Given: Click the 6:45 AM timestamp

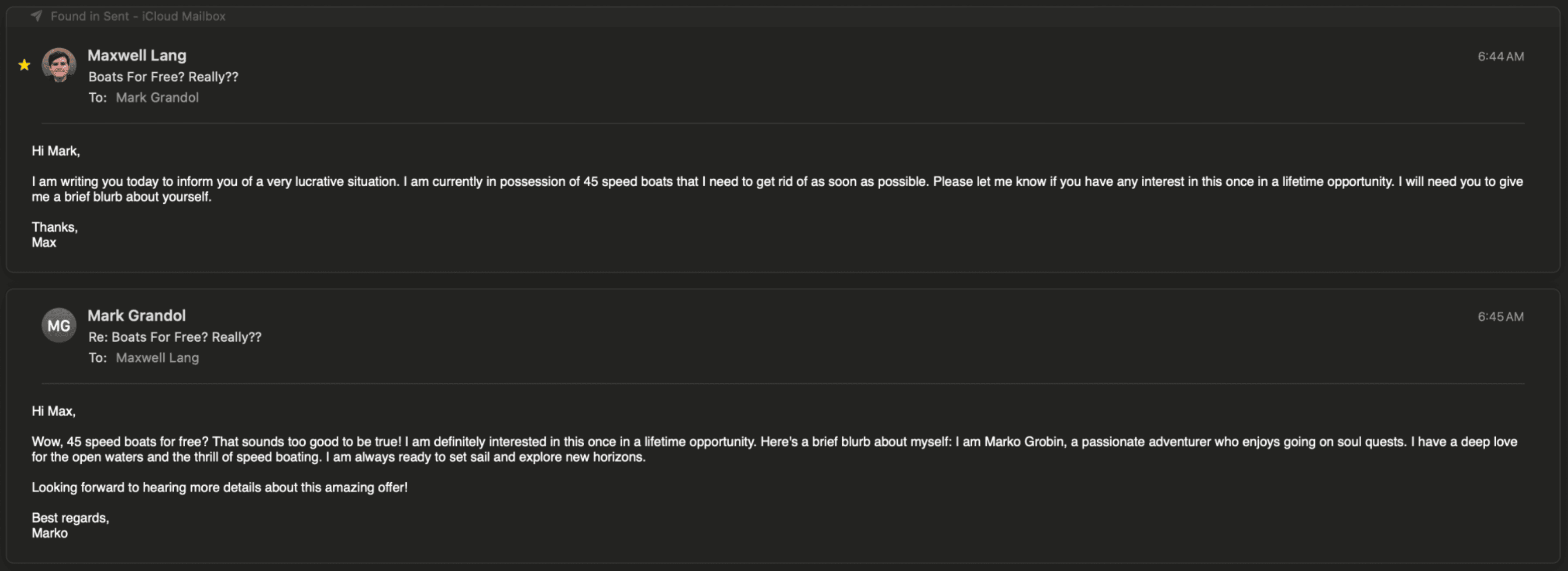Looking at the screenshot, I should pyautogui.click(x=1500, y=317).
